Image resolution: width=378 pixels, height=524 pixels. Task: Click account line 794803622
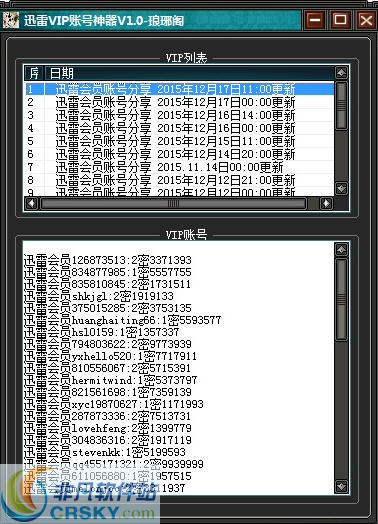(108, 344)
